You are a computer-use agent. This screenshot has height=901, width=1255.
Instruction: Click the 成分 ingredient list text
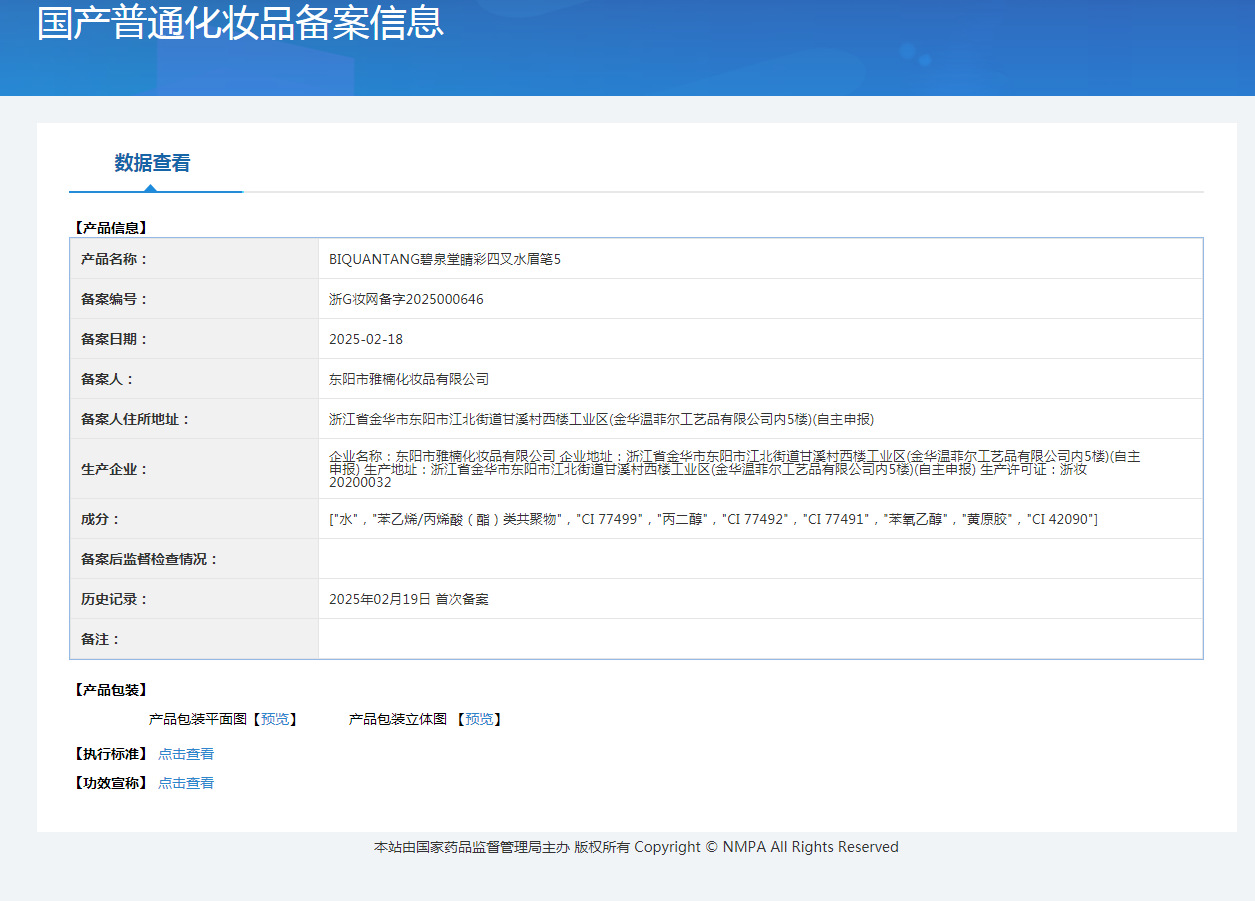(713, 519)
